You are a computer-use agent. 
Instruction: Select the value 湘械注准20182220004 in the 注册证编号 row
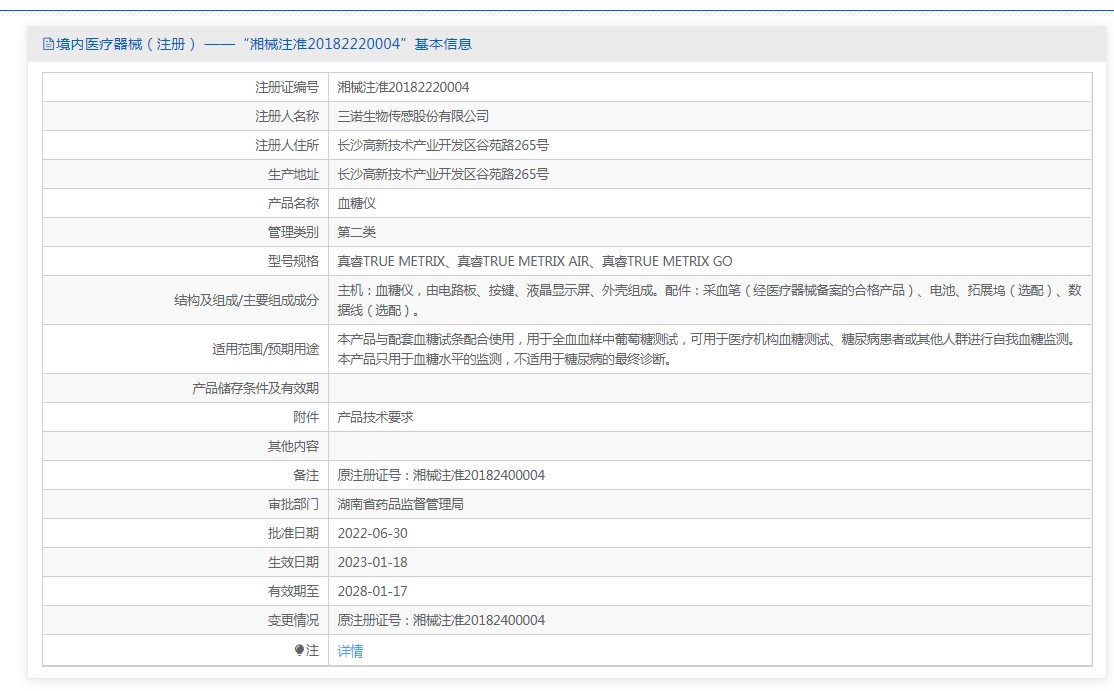(x=404, y=87)
